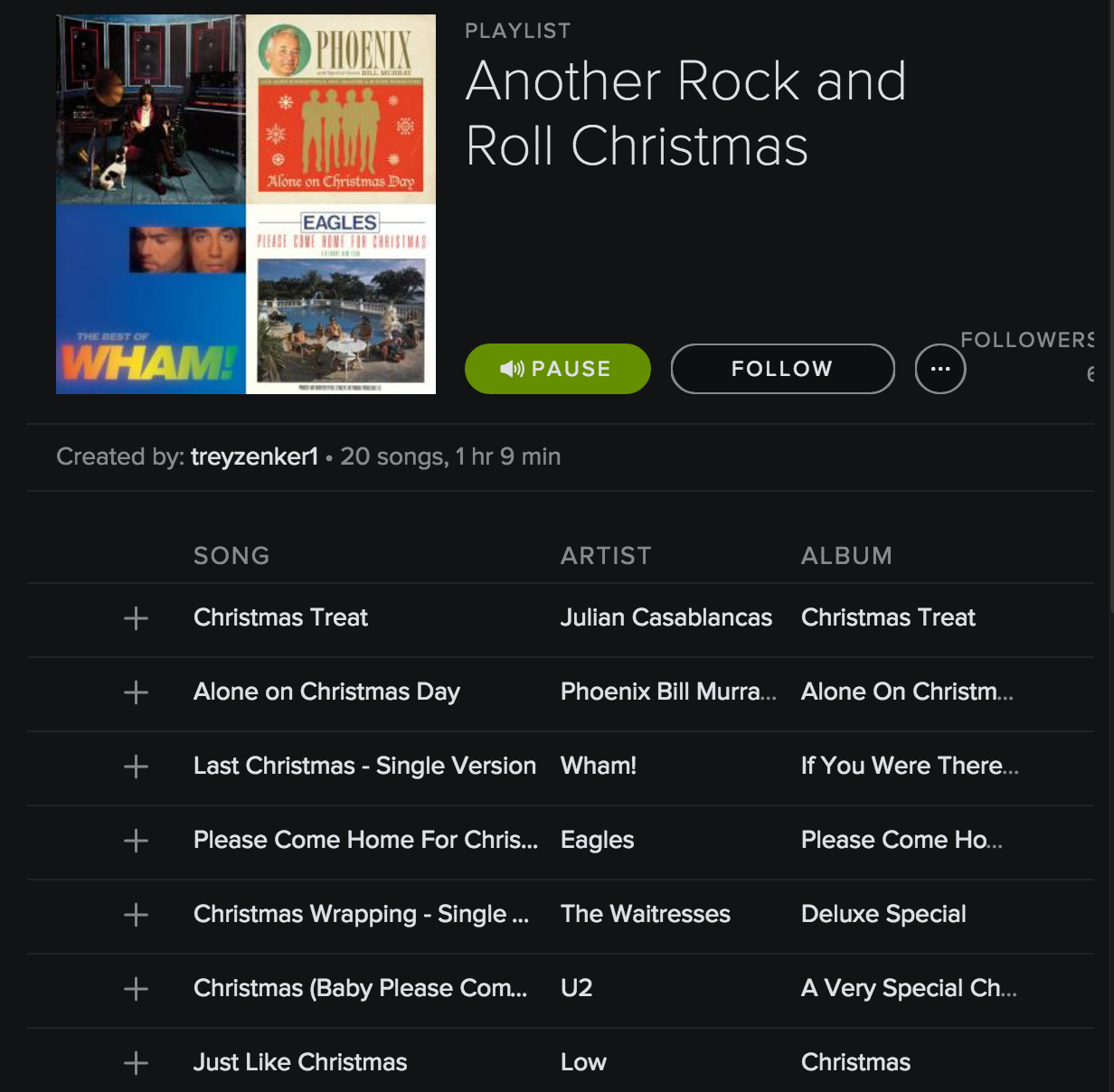Click plus icon beside Alone on Christmas Day
This screenshot has height=1092, width=1114.
[x=136, y=692]
